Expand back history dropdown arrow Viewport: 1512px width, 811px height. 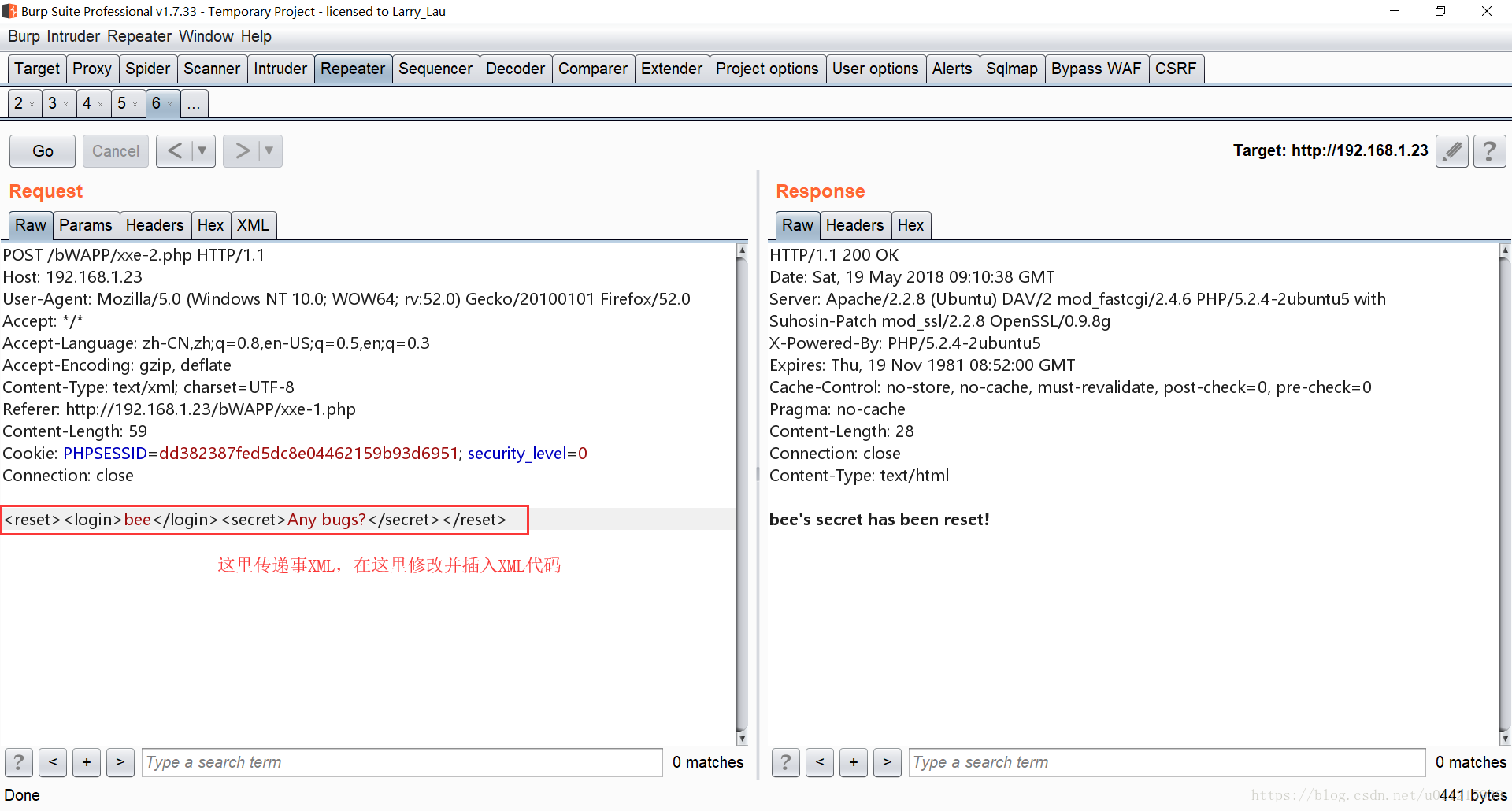(x=202, y=150)
